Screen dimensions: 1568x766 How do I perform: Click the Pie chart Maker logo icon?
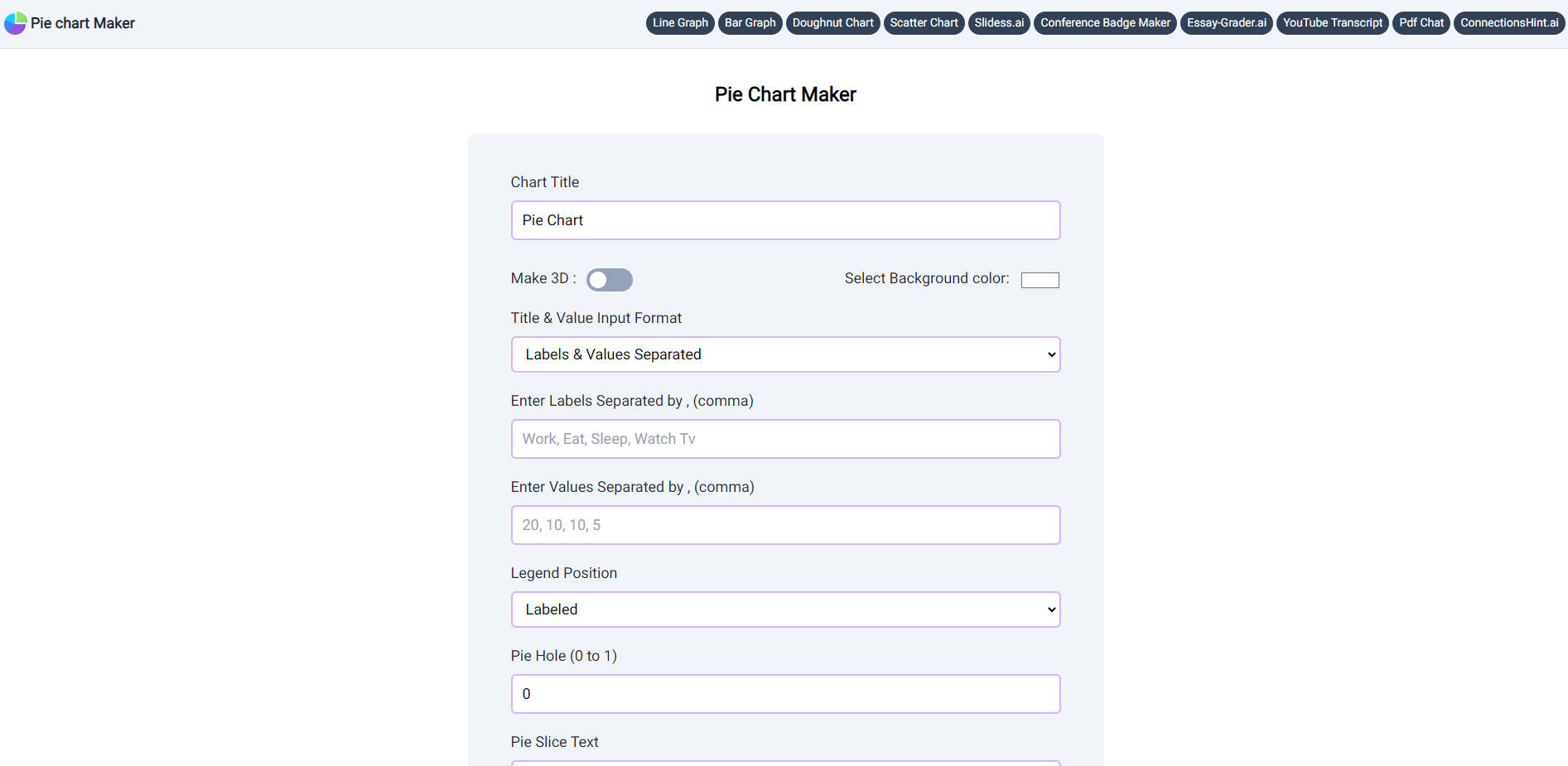click(15, 23)
